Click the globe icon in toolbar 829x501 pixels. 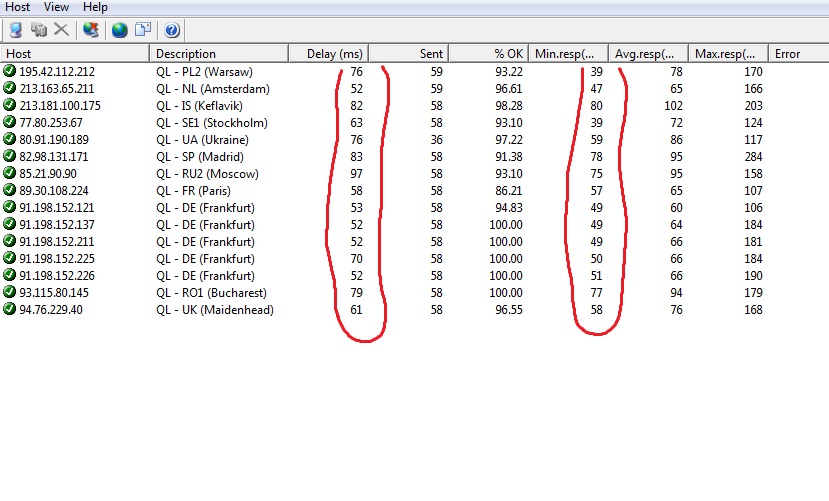119,30
